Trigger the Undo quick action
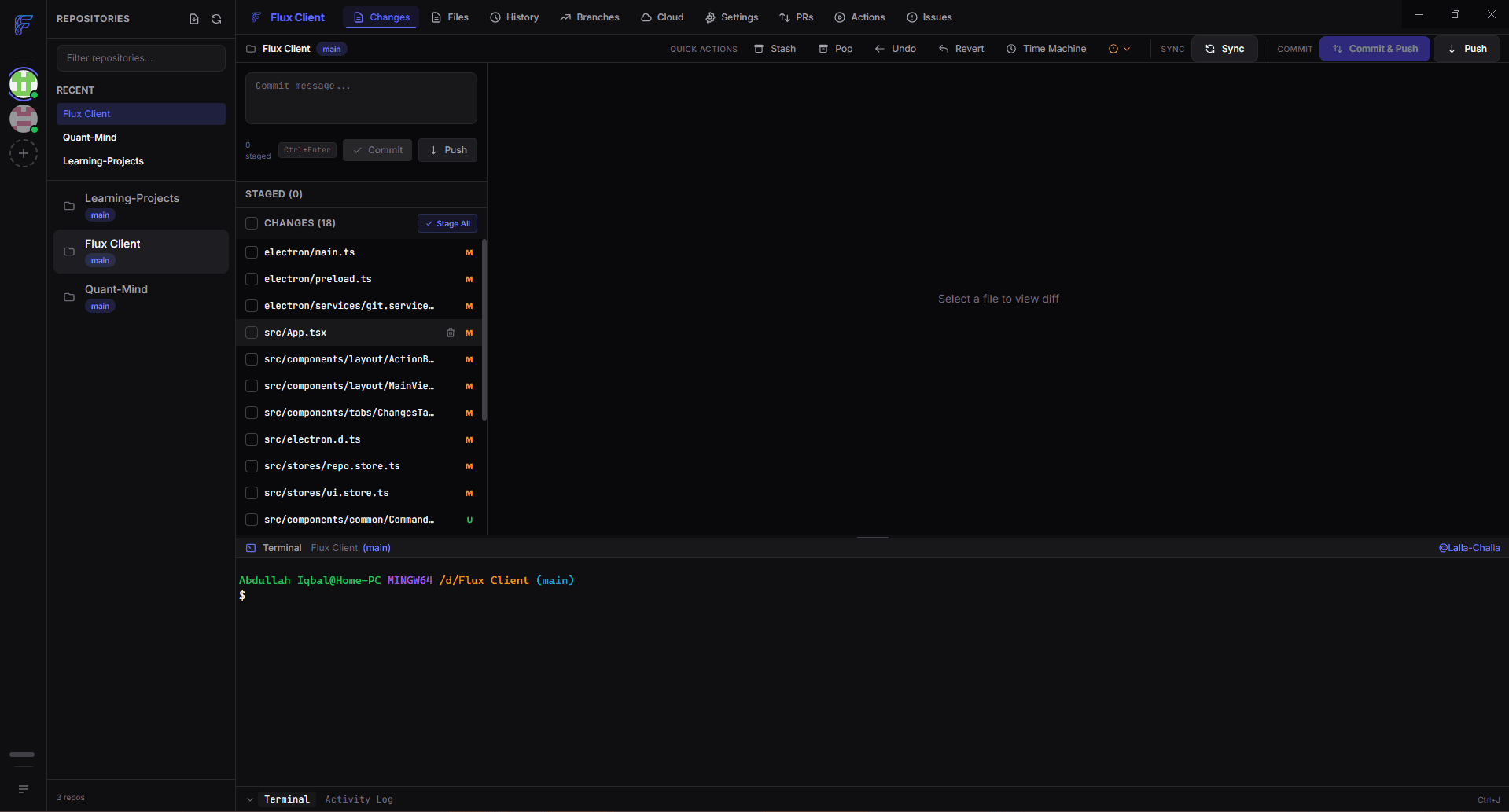1509x812 pixels. 895,48
